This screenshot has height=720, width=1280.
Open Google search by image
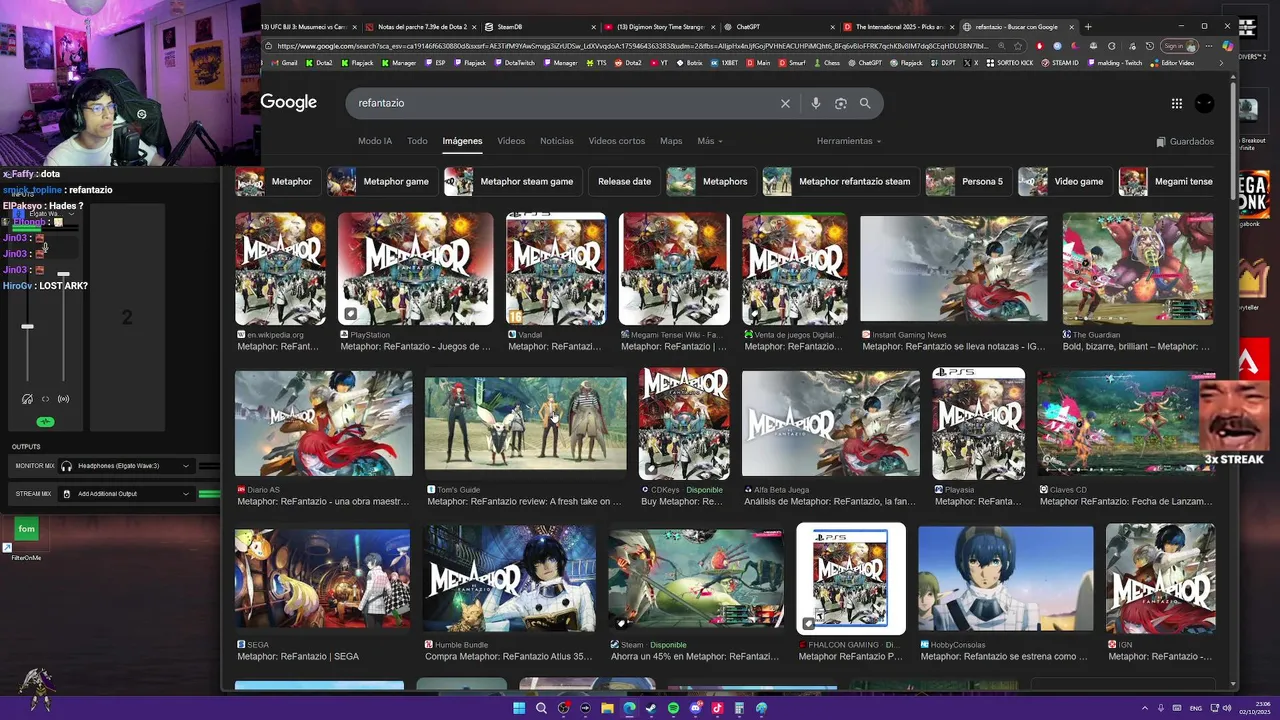click(841, 103)
